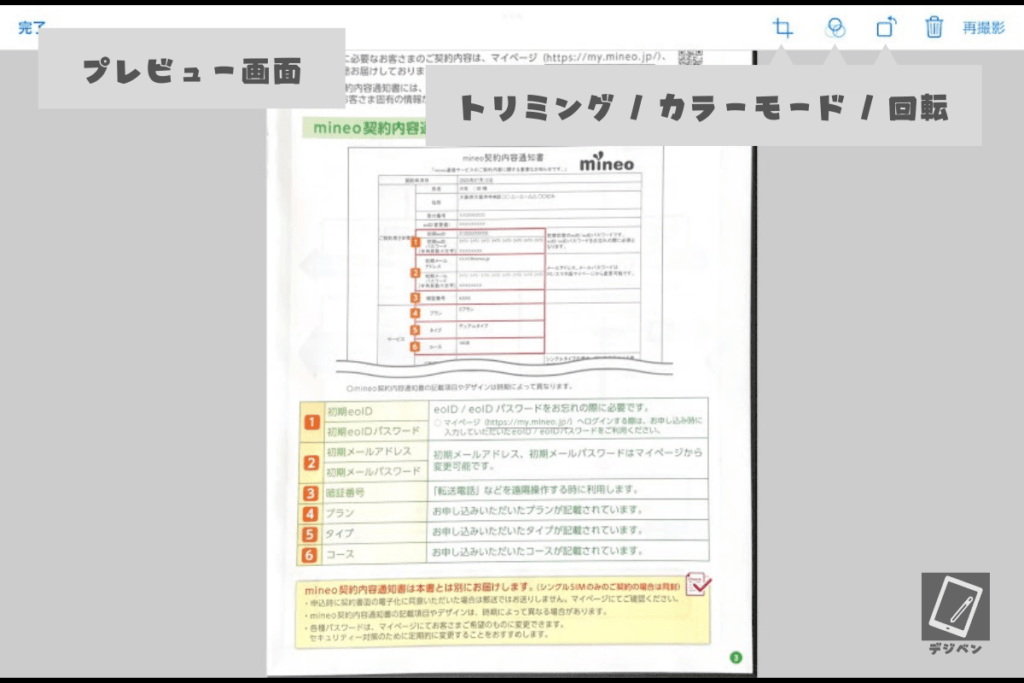1024x683 pixels.
Task: Delete the scan using the trash icon
Action: [934, 28]
